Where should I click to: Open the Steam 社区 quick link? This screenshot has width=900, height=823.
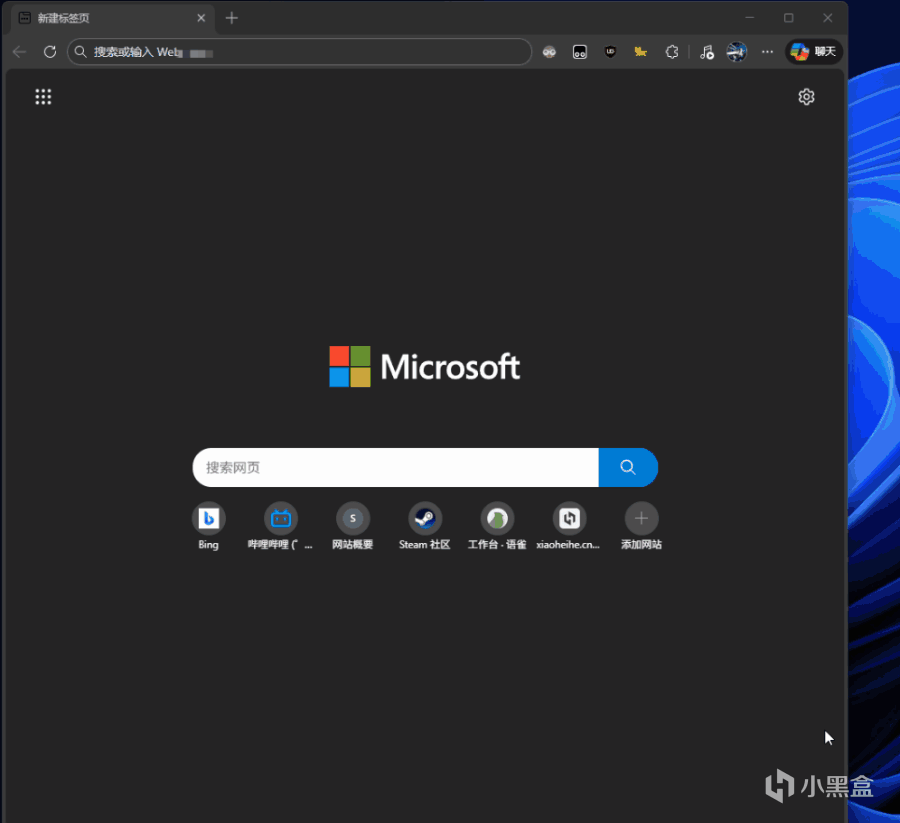point(425,519)
